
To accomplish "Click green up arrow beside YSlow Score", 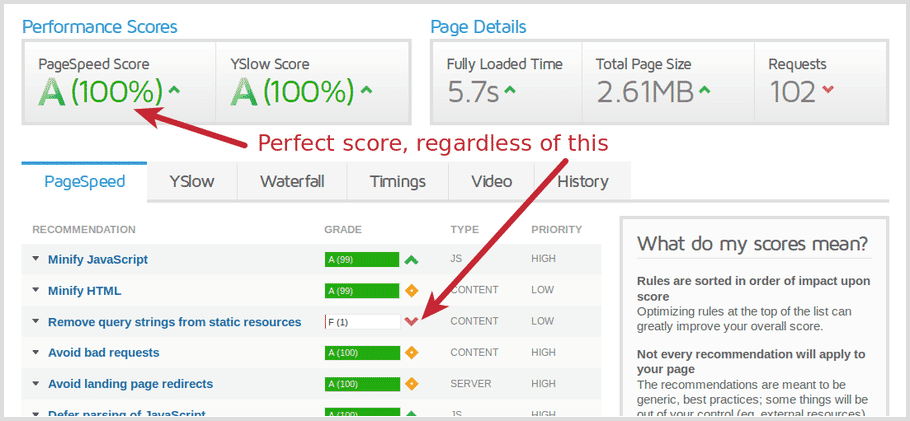I will click(x=366, y=90).
